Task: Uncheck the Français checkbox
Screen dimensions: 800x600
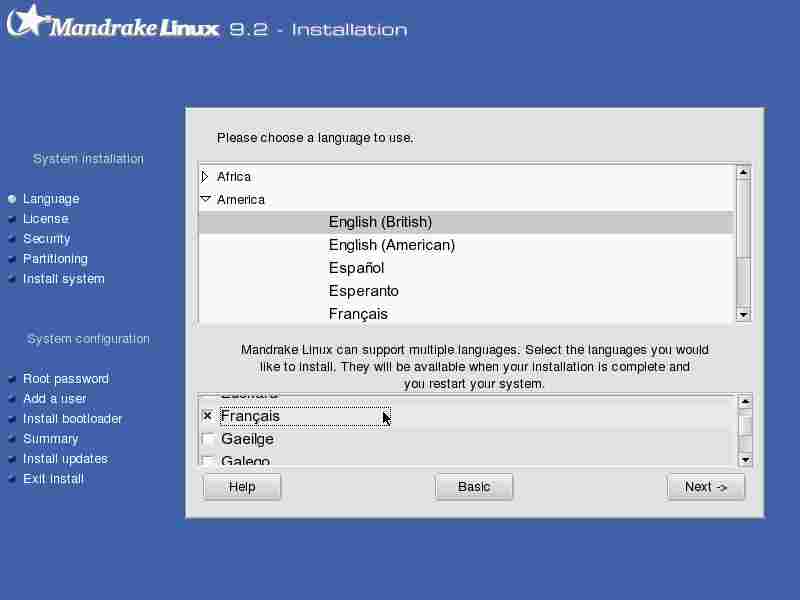Action: click(207, 416)
